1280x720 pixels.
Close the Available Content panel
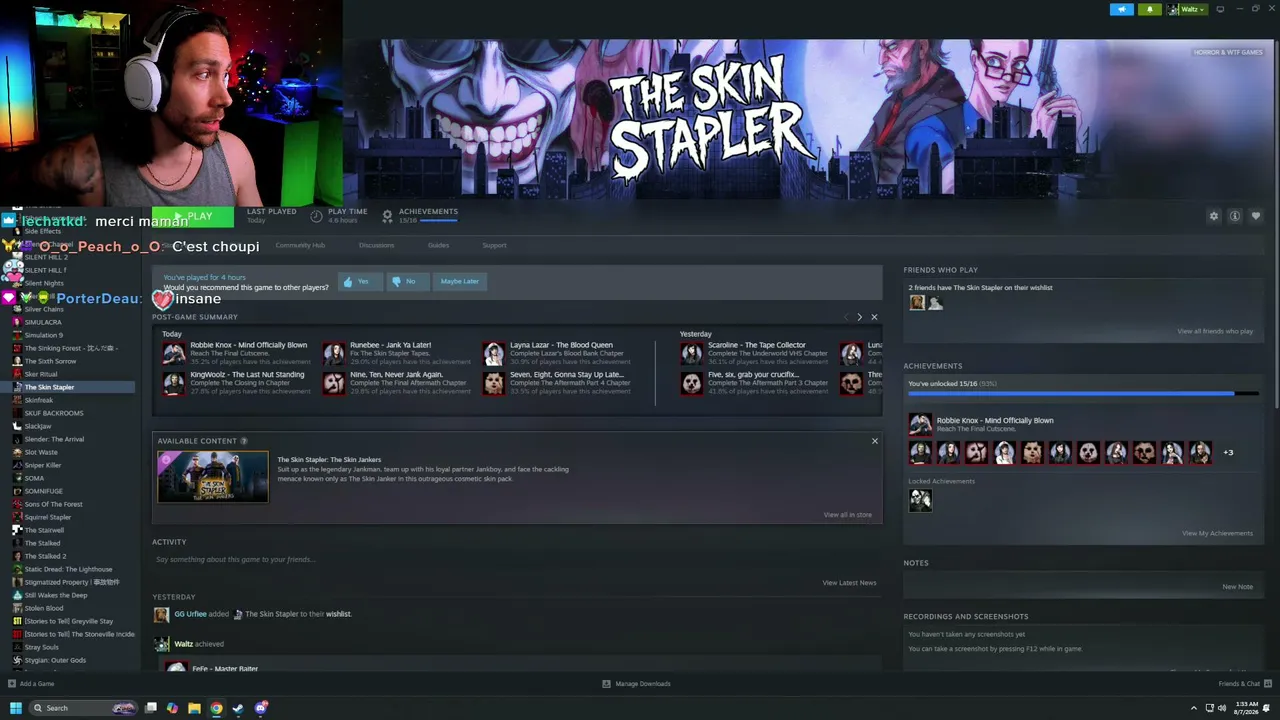[875, 441]
